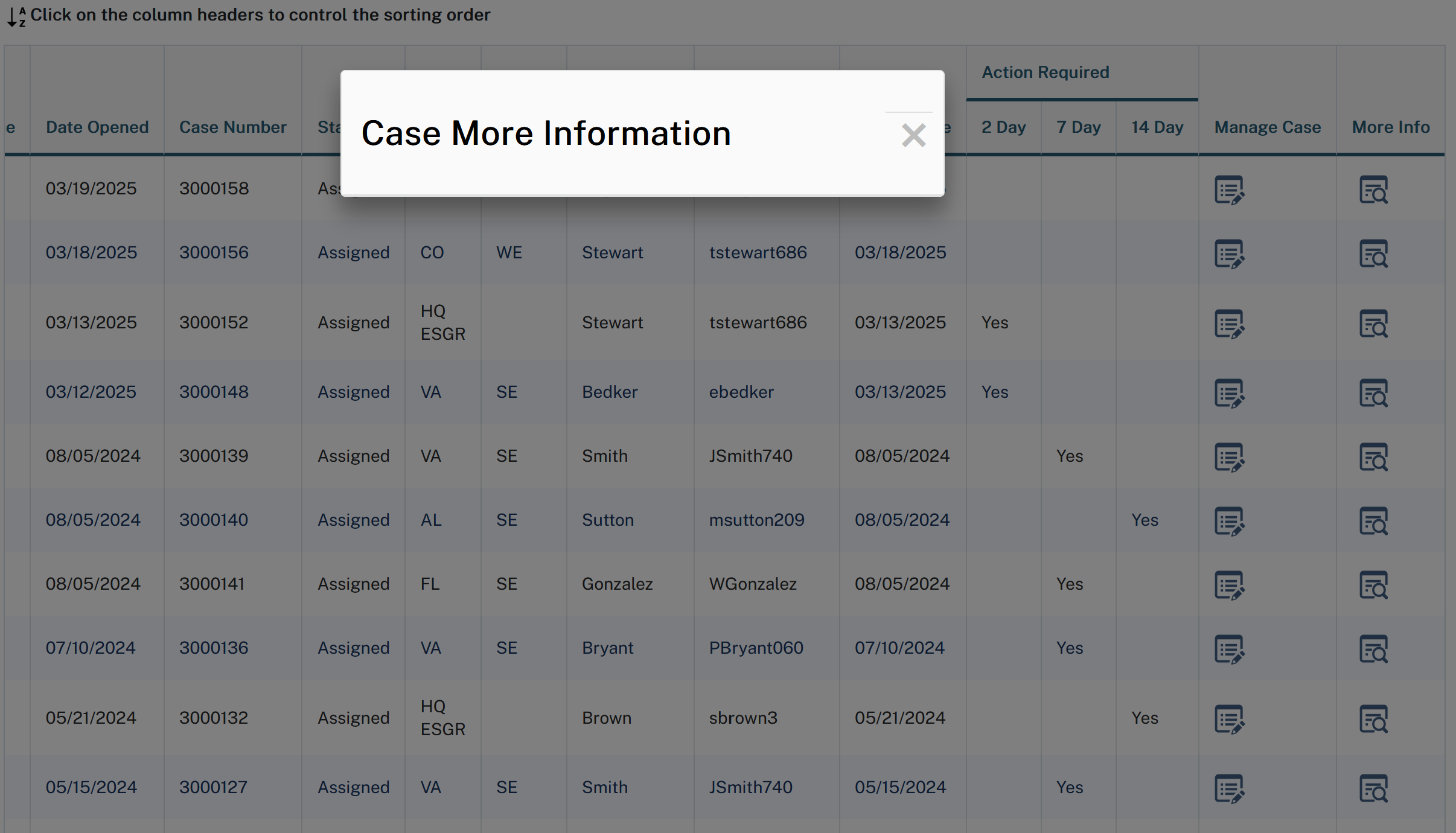Open More Info for case 3000156
Viewport: 1456px width, 833px height.
(1373, 254)
